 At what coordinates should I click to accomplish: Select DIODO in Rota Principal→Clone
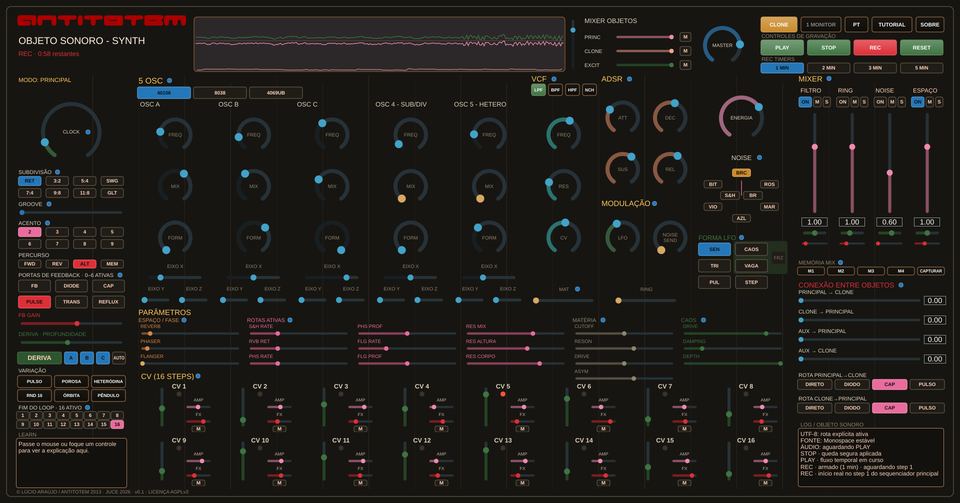point(852,384)
